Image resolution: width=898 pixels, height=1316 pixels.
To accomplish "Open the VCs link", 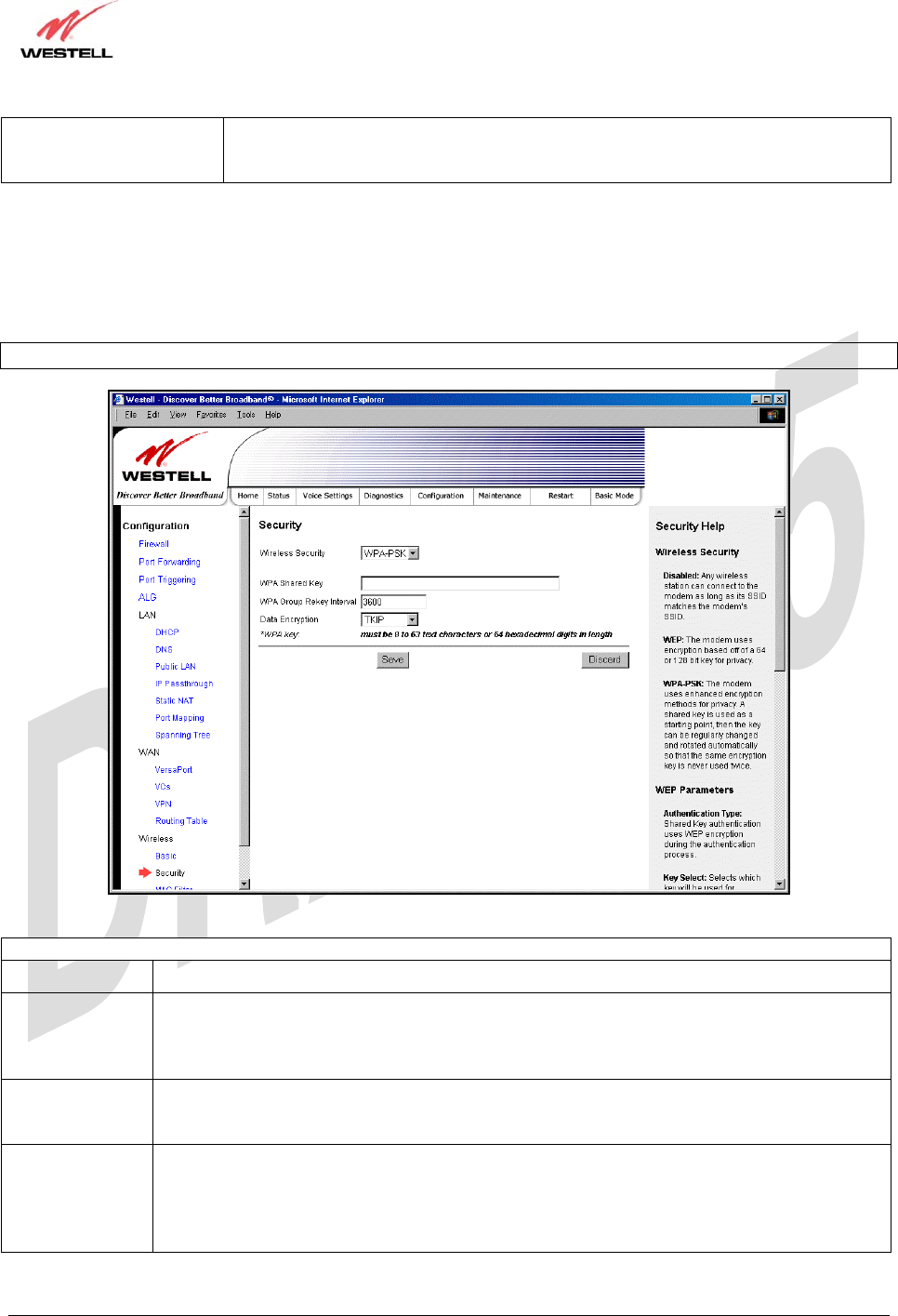I will [163, 787].
